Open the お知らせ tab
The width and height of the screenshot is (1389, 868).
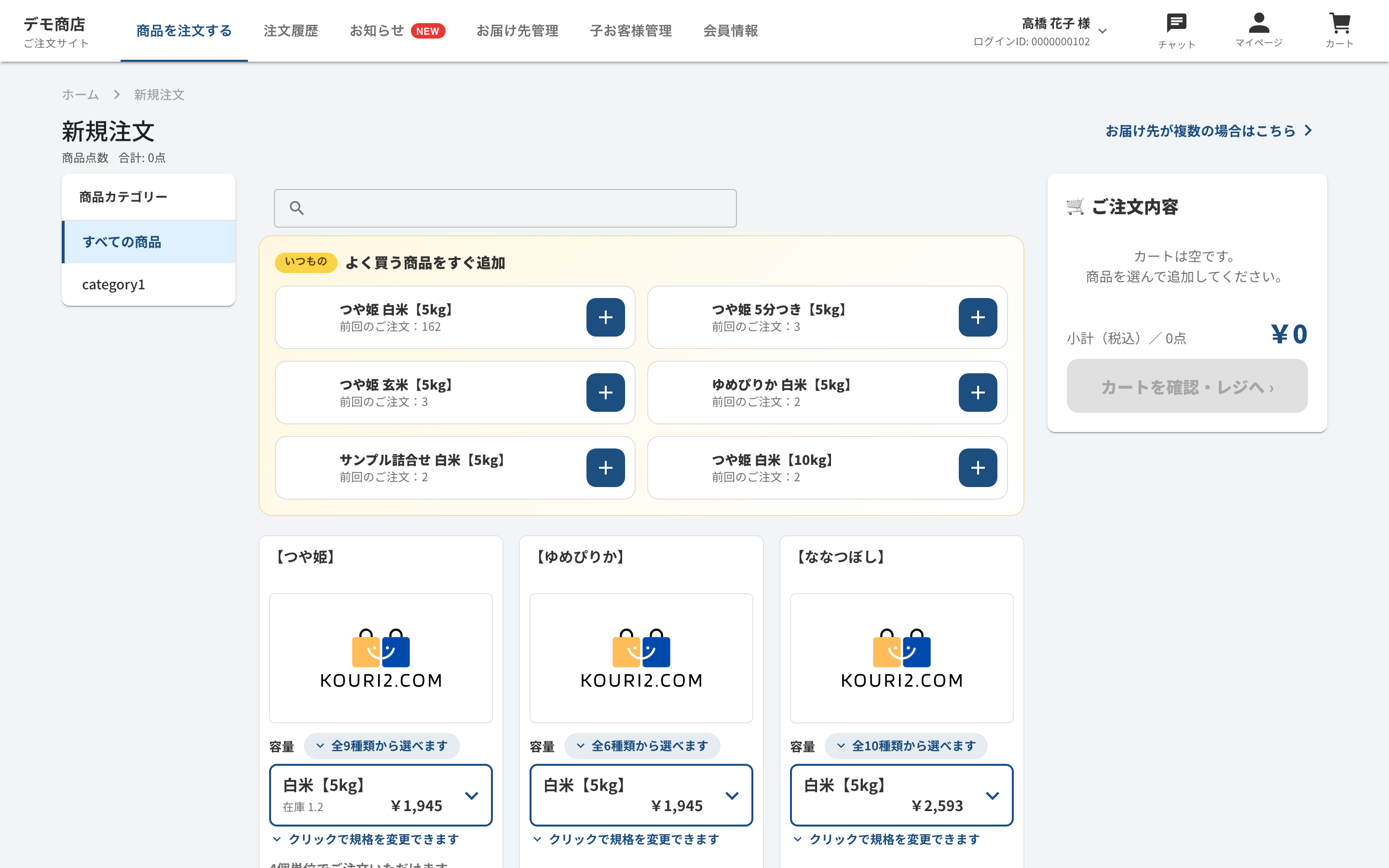[x=377, y=30]
